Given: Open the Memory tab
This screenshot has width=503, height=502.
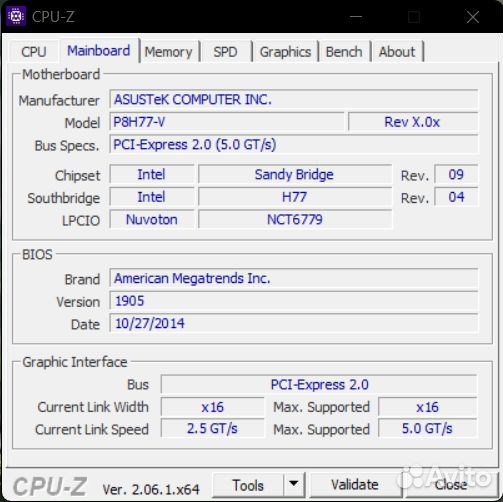Looking at the screenshot, I should point(168,52).
